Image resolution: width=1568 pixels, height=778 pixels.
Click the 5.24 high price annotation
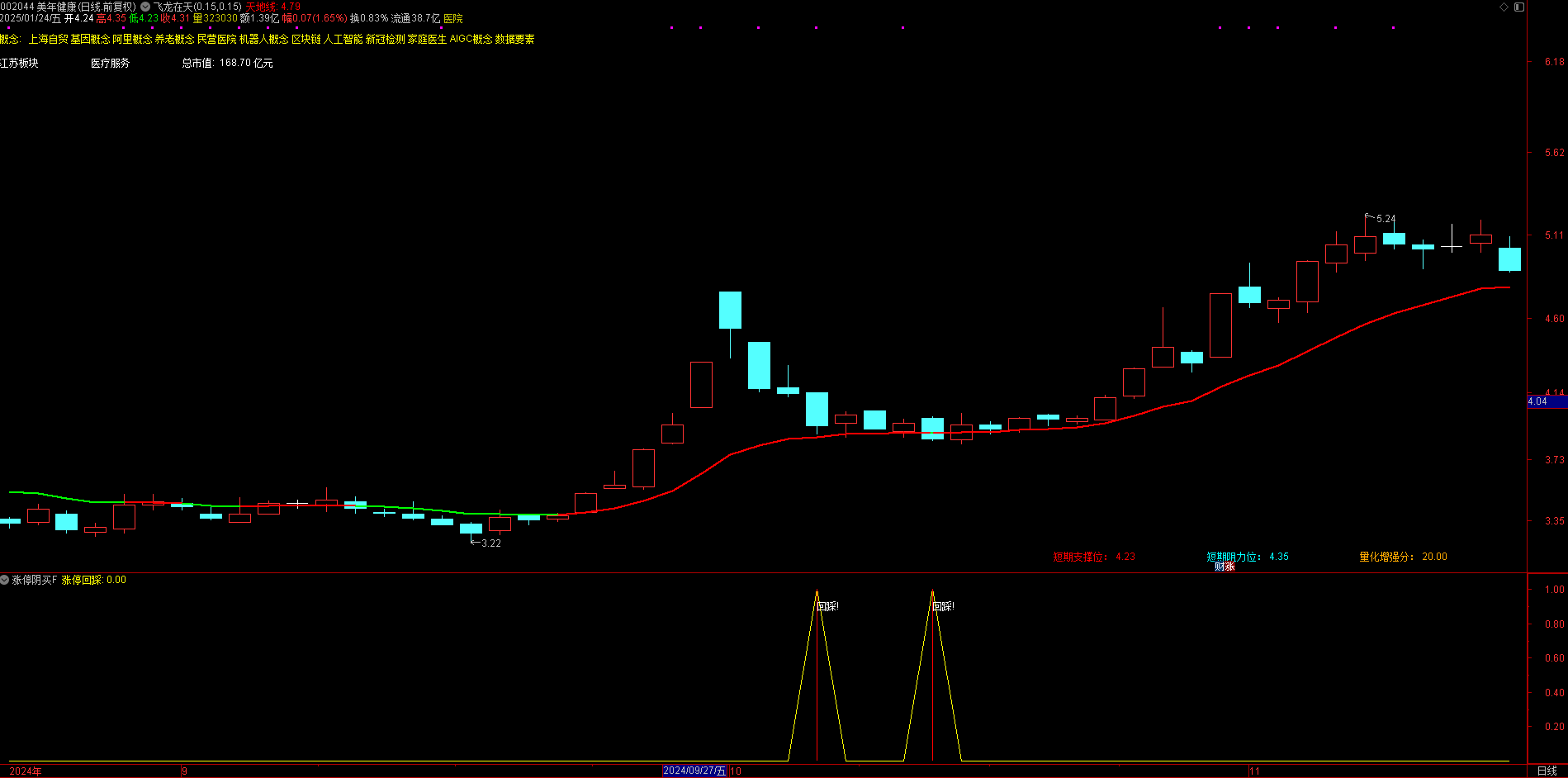(1386, 219)
